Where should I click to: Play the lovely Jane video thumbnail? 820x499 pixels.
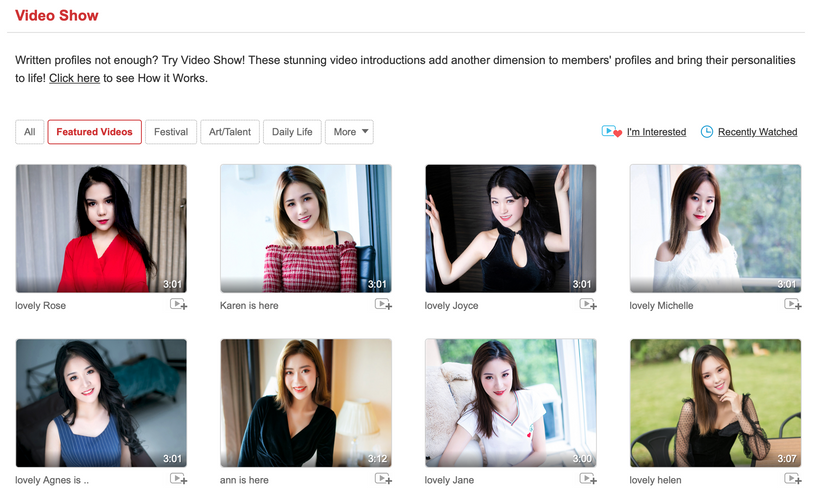tap(510, 403)
